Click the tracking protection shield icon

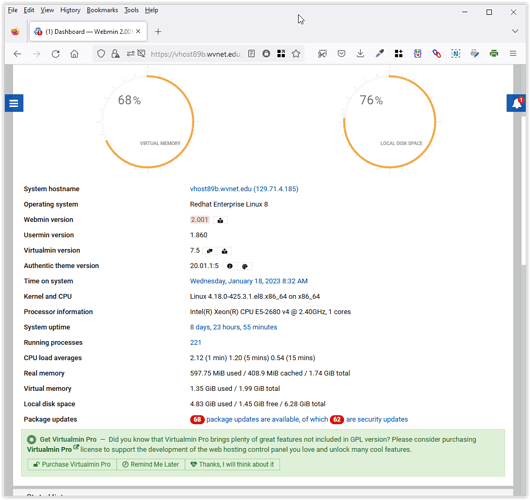pyautogui.click(x=101, y=54)
